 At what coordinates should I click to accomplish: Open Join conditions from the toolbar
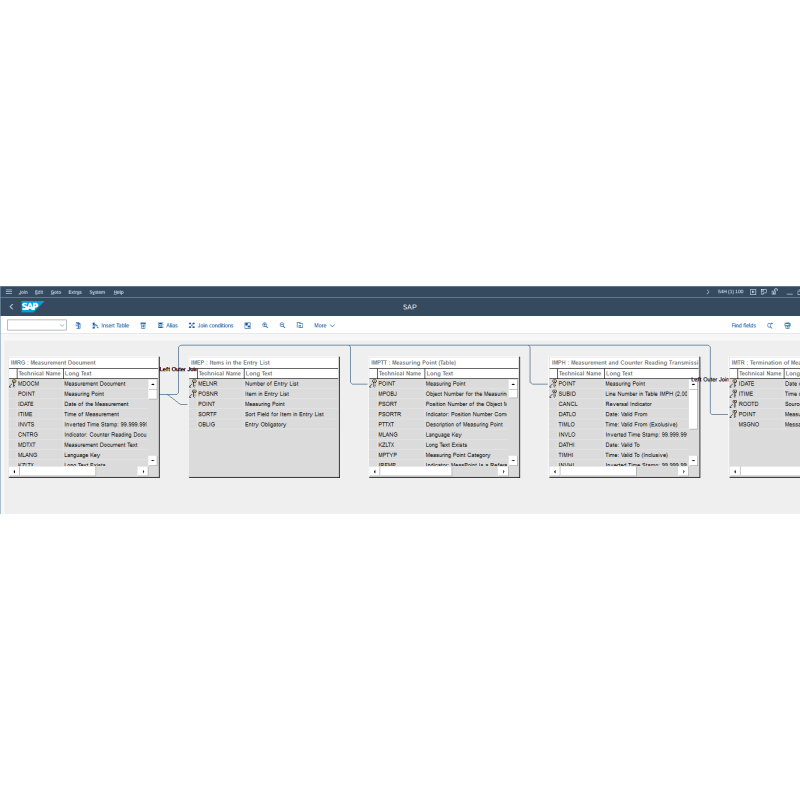coord(211,325)
